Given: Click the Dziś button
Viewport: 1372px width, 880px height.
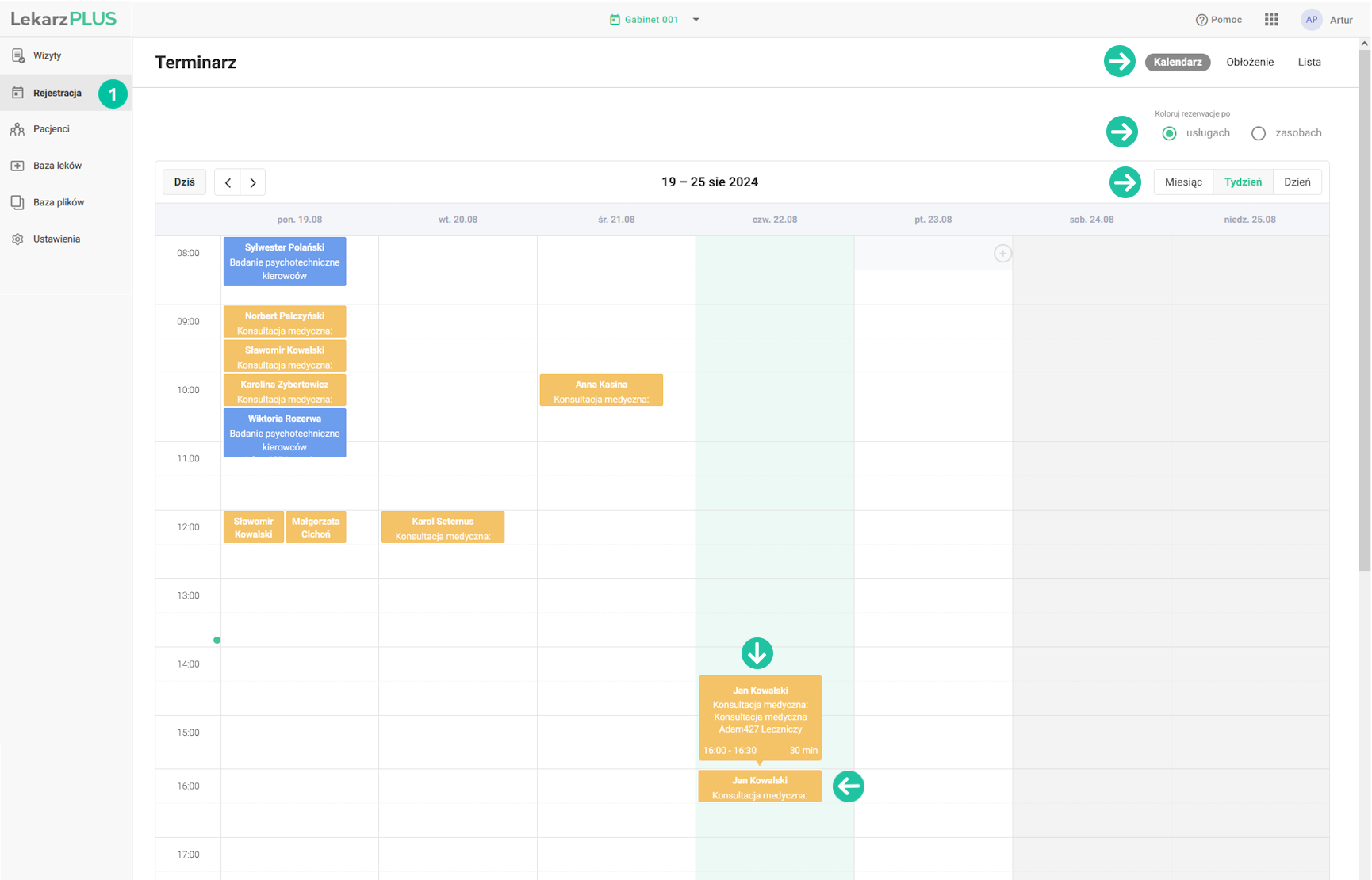Looking at the screenshot, I should pyautogui.click(x=185, y=182).
